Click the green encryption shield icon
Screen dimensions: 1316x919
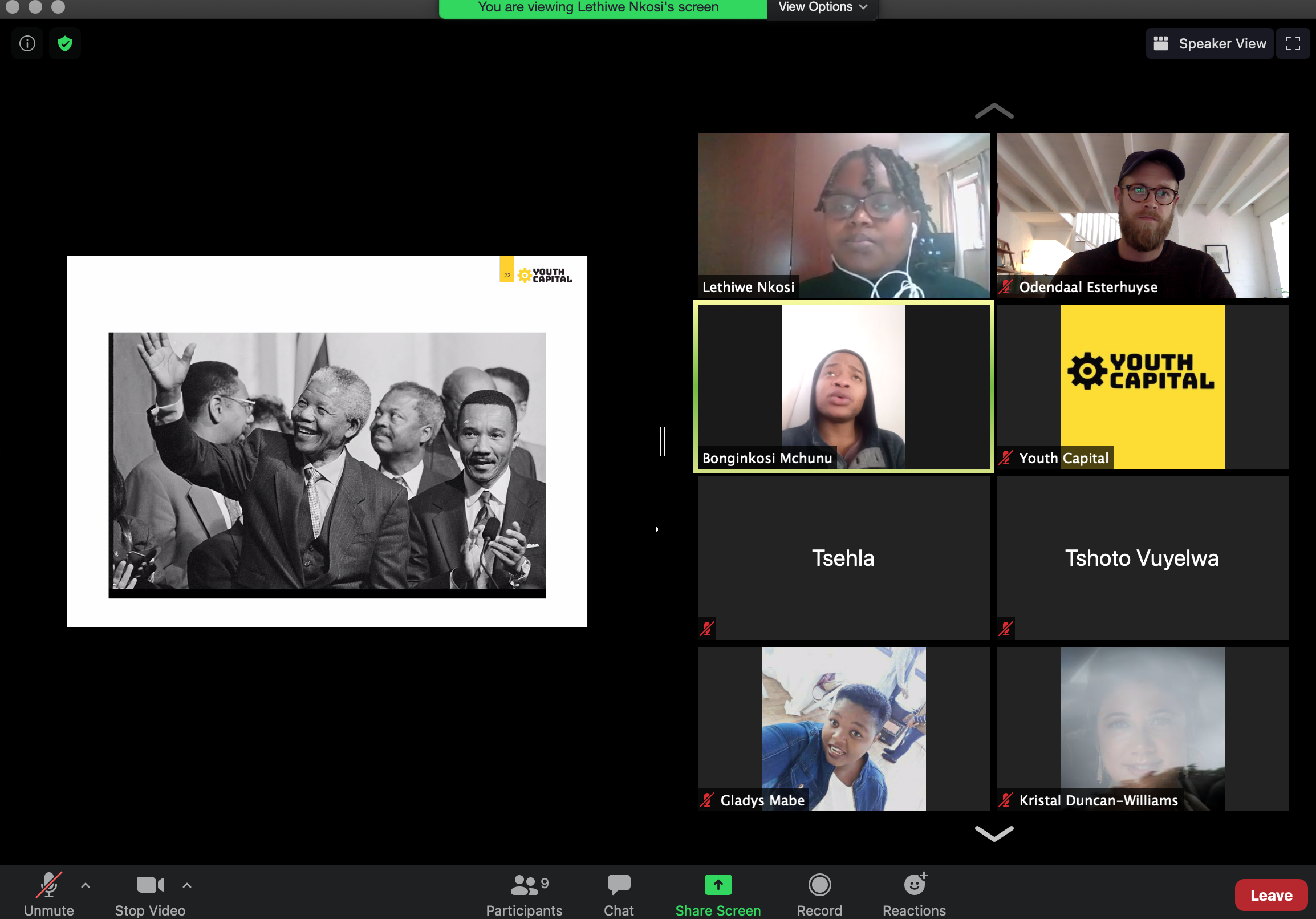pyautogui.click(x=65, y=43)
